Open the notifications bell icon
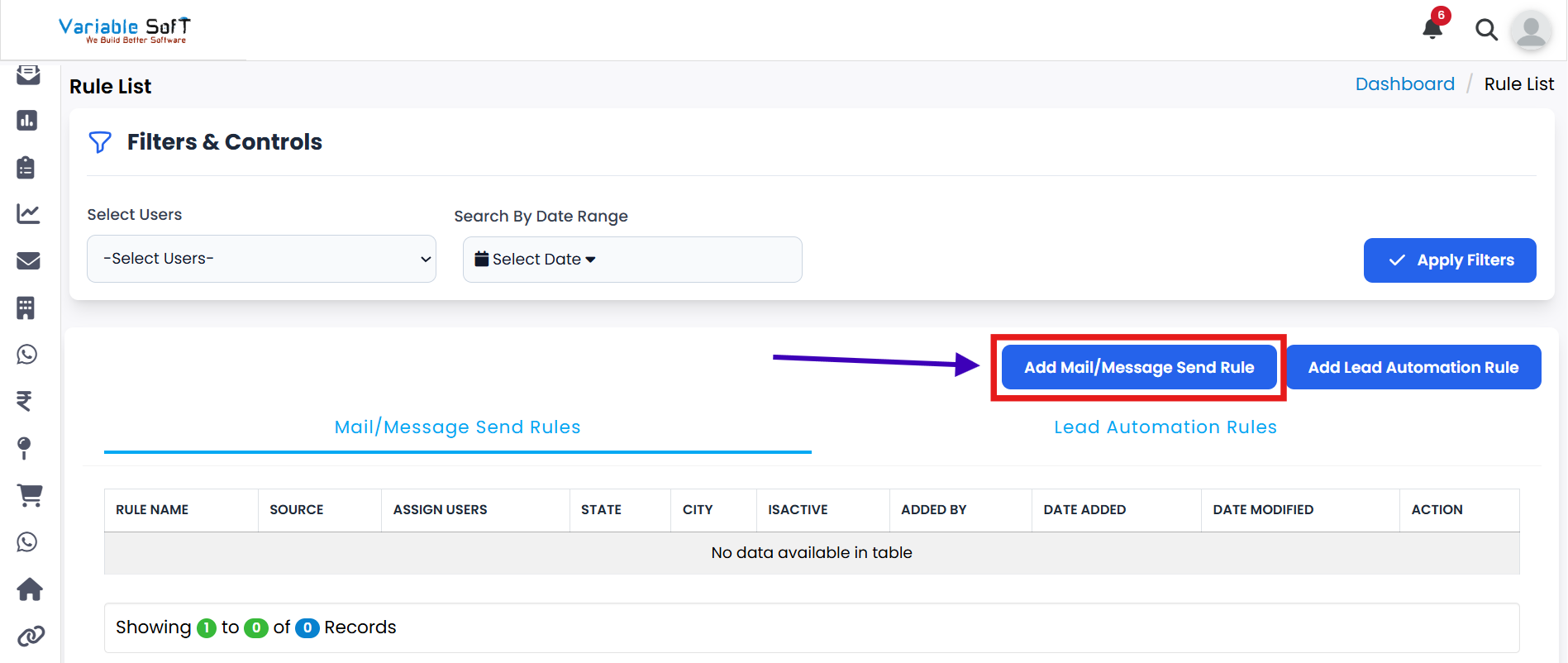This screenshot has width=1568, height=663. tap(1432, 29)
